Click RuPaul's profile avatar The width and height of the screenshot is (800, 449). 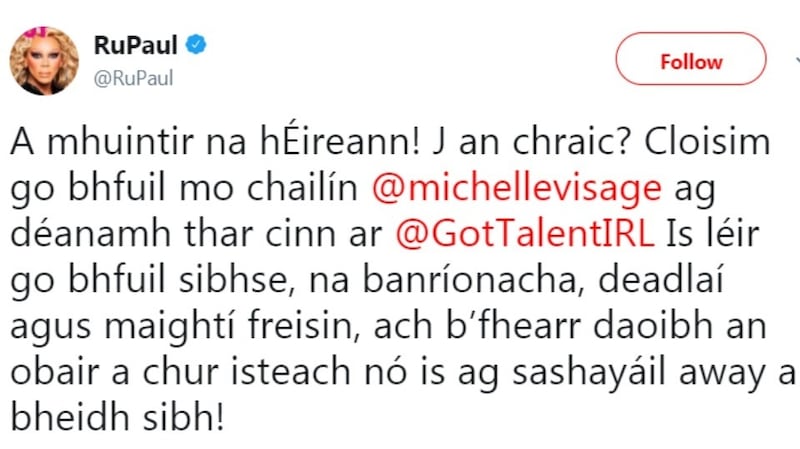(x=45, y=61)
